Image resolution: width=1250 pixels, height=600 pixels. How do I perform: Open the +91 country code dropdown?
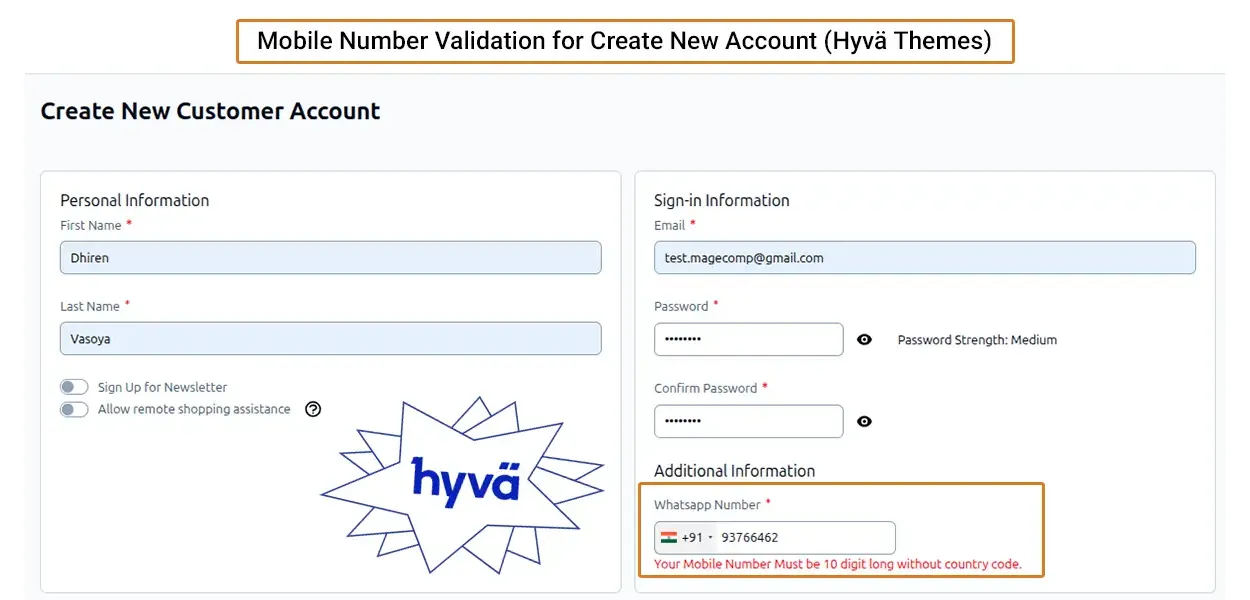[x=697, y=537]
